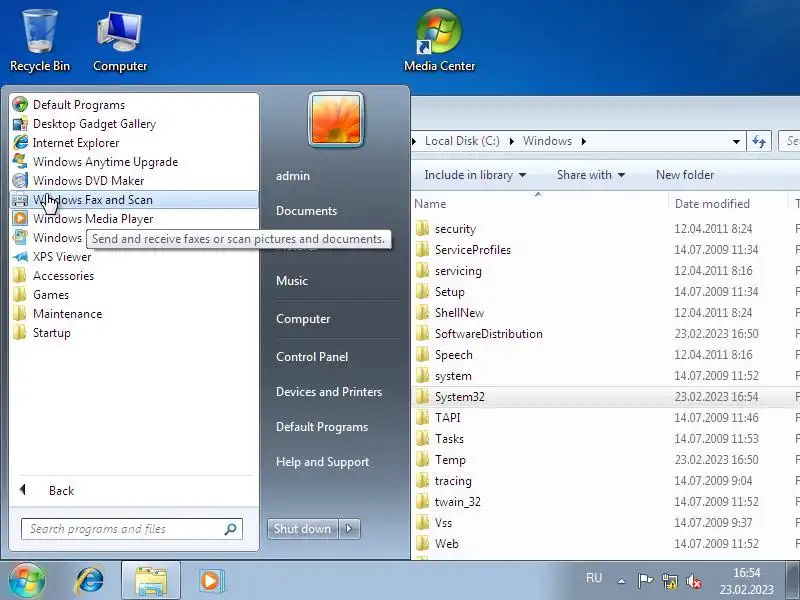Viewport: 800px width, 600px height.
Task: Open the Recycle Bin desktop icon
Action: 40,41
